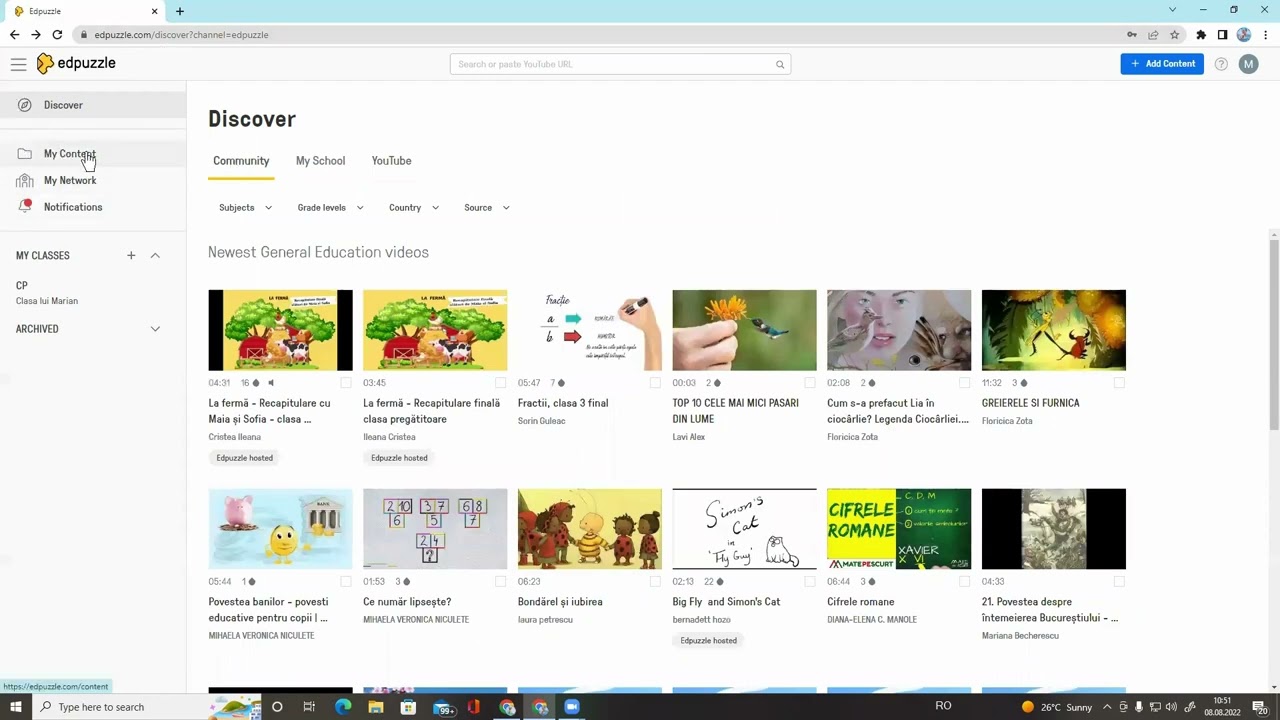Open File Explorer from taskbar
The width and height of the screenshot is (1280, 720).
376,707
